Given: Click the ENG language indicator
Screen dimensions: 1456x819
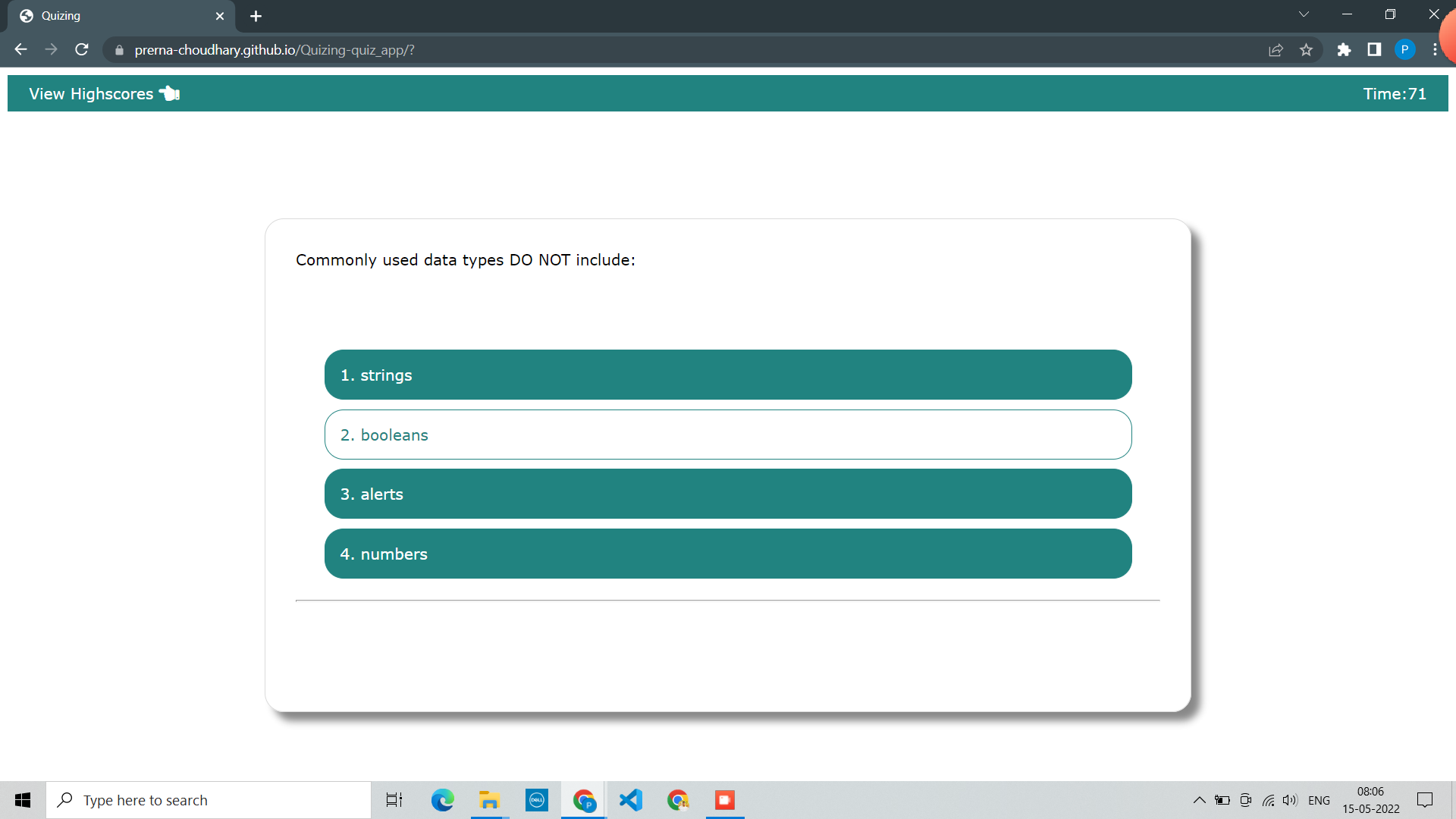Looking at the screenshot, I should point(1319,800).
